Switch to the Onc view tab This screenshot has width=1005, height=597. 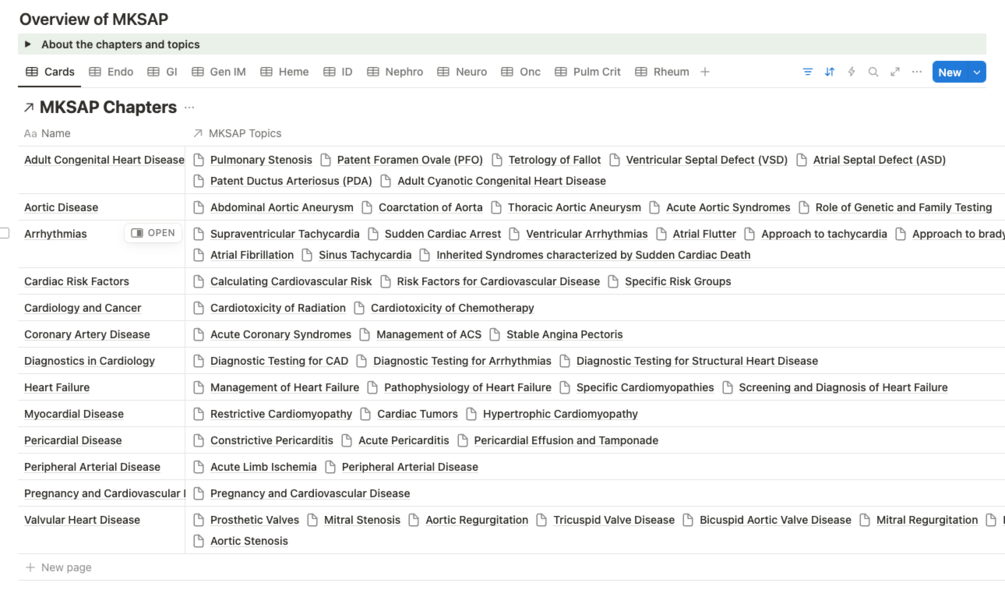520,72
